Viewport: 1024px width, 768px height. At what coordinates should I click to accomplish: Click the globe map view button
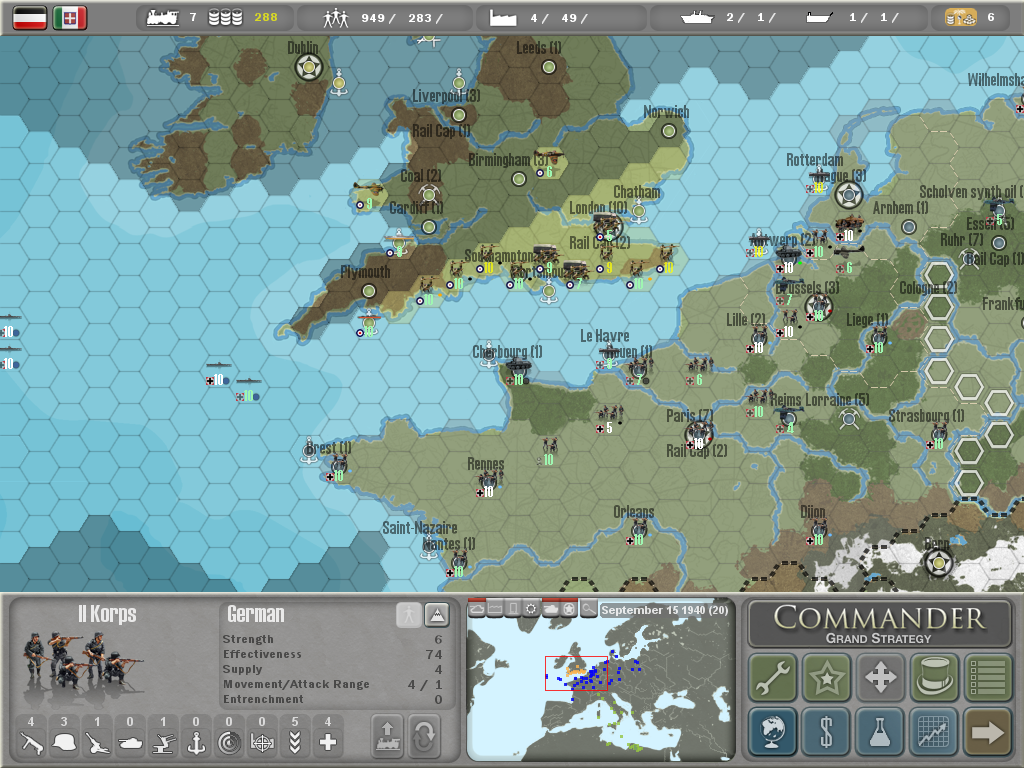(x=772, y=732)
